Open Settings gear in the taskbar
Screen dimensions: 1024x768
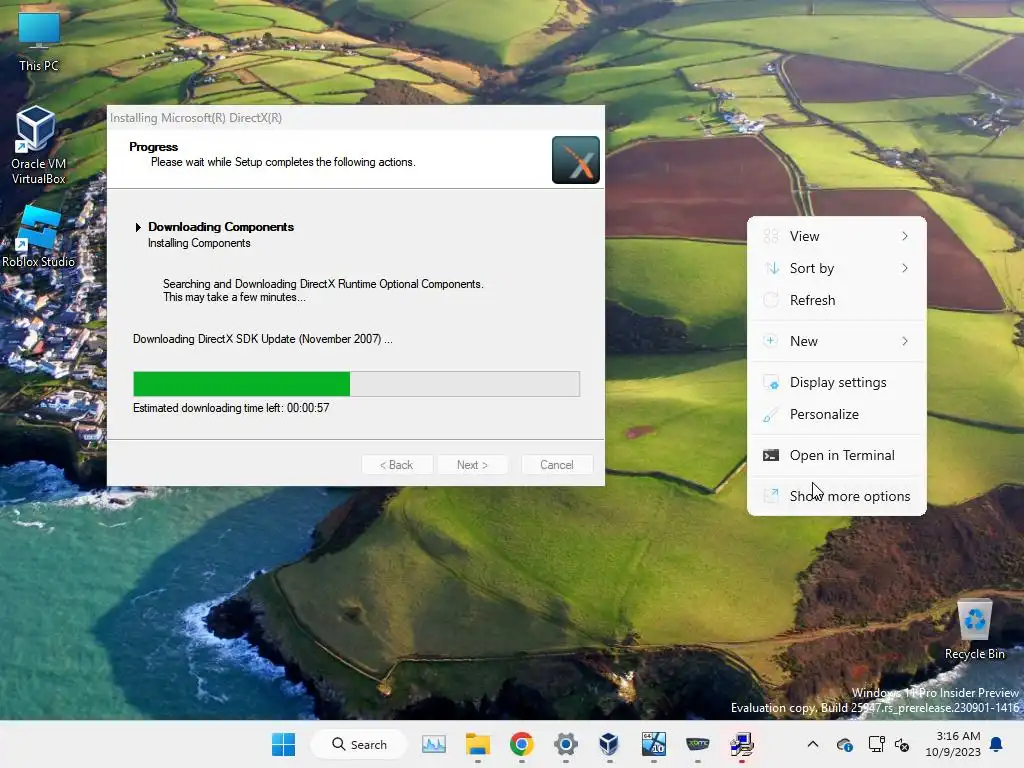tap(566, 744)
